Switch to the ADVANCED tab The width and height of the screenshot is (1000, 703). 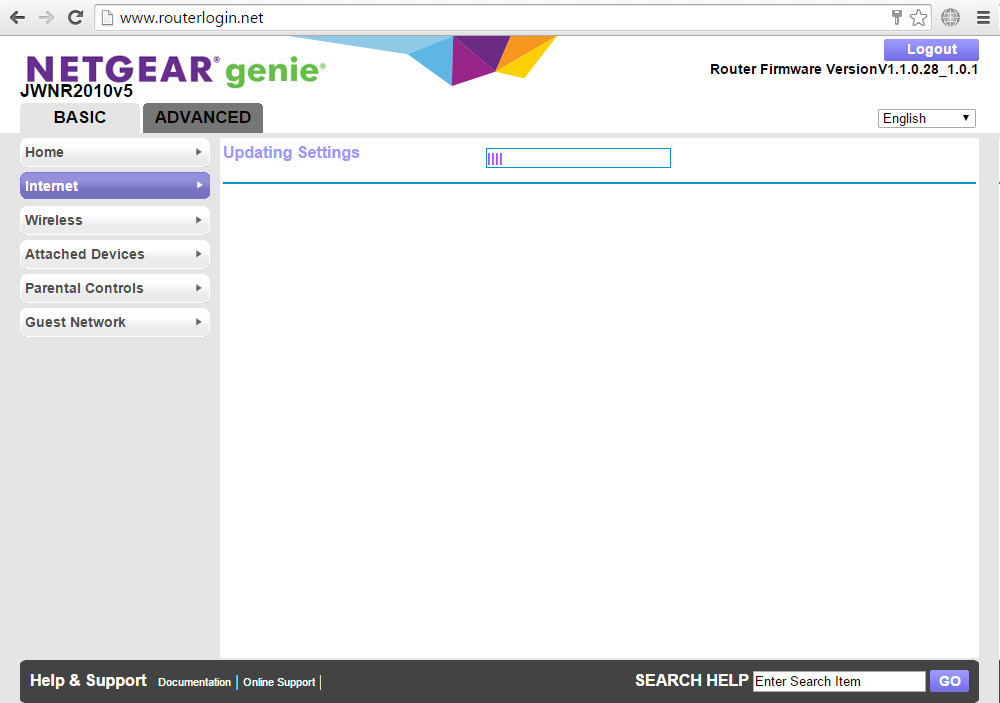click(x=203, y=118)
